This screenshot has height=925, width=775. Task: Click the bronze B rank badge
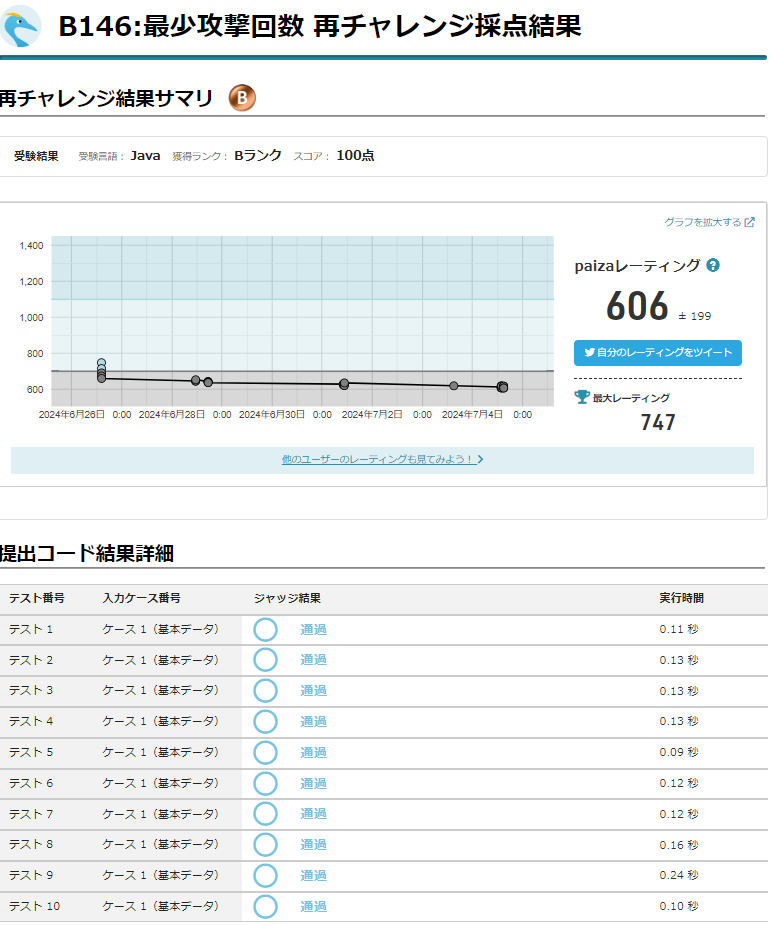pyautogui.click(x=242, y=97)
